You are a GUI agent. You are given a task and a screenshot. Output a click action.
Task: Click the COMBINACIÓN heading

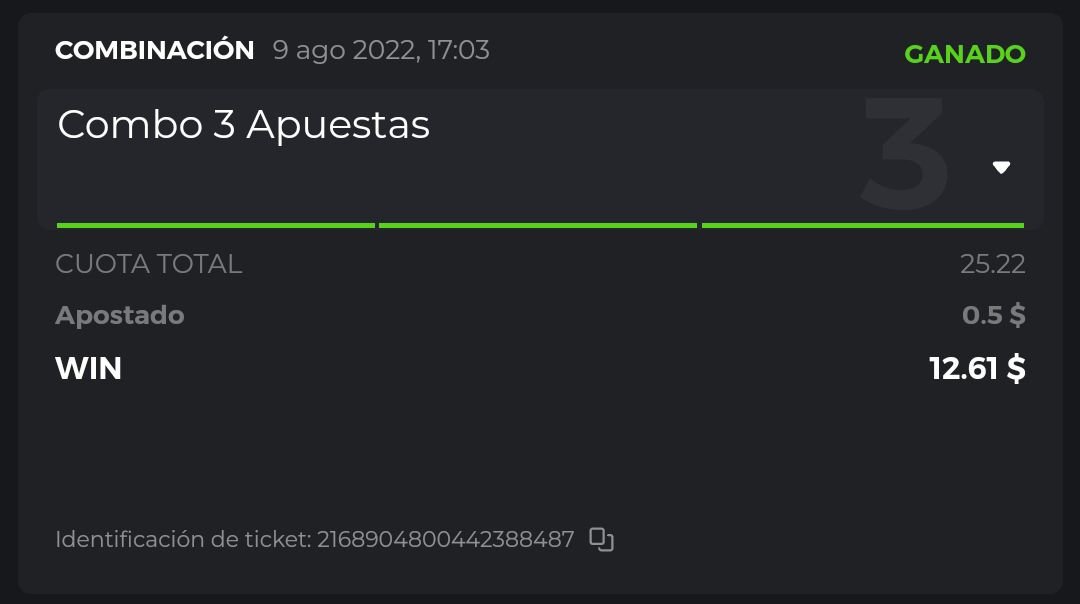(x=155, y=50)
